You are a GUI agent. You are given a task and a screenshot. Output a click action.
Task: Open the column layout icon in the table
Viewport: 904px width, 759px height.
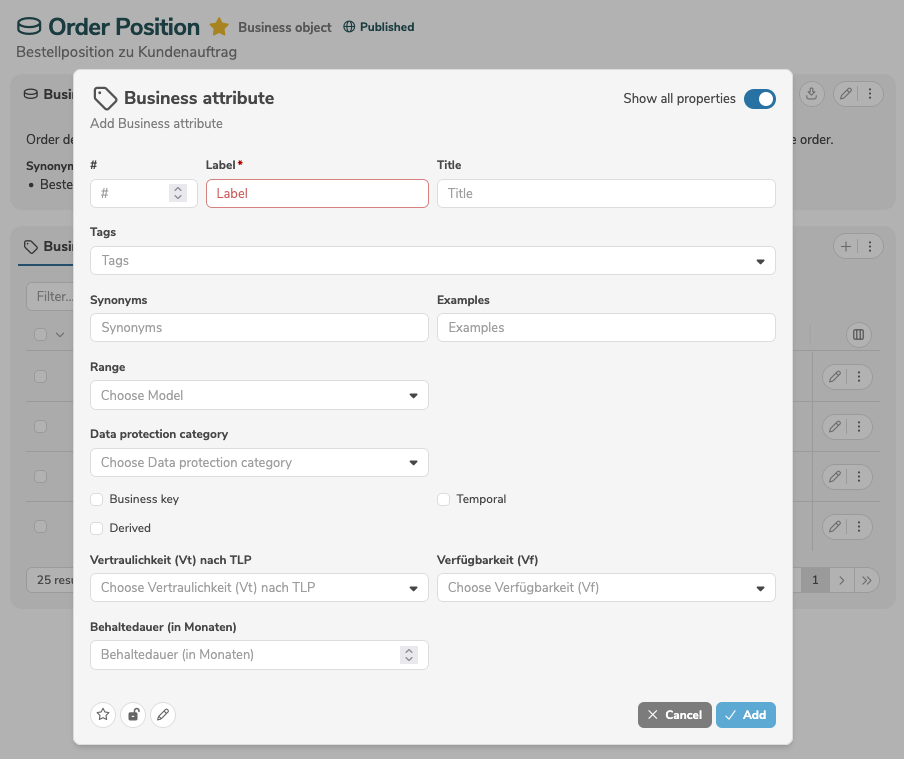pyautogui.click(x=858, y=335)
